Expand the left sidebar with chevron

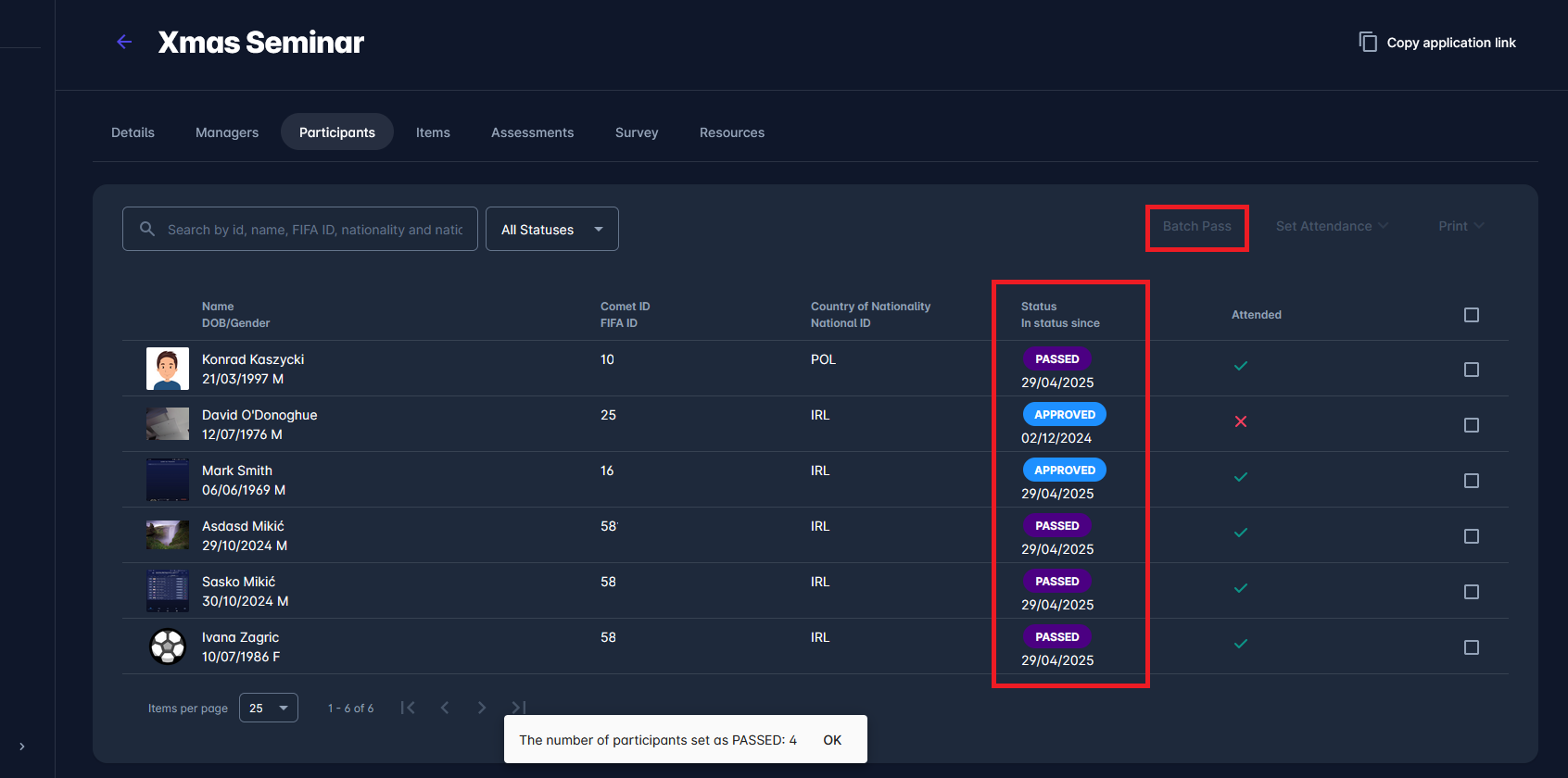pos(22,747)
